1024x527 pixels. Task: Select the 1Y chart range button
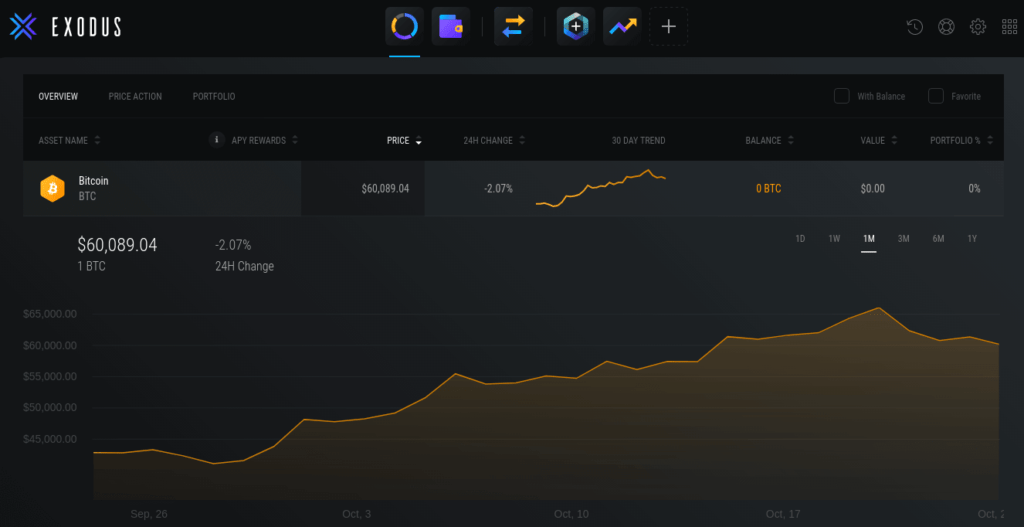pos(972,238)
